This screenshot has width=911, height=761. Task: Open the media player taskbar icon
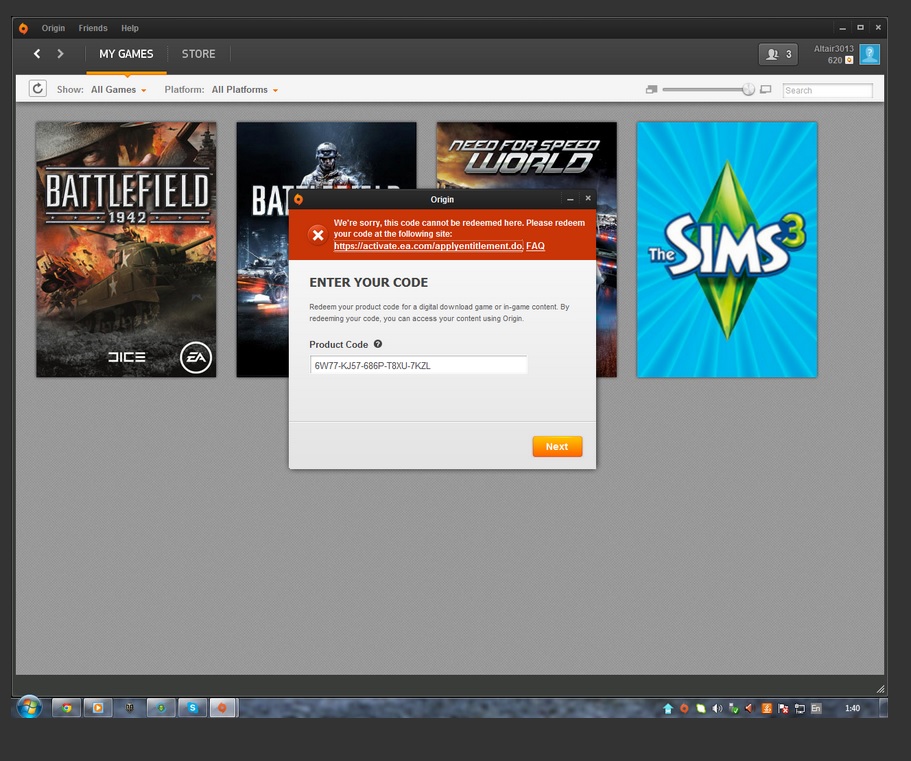[98, 708]
